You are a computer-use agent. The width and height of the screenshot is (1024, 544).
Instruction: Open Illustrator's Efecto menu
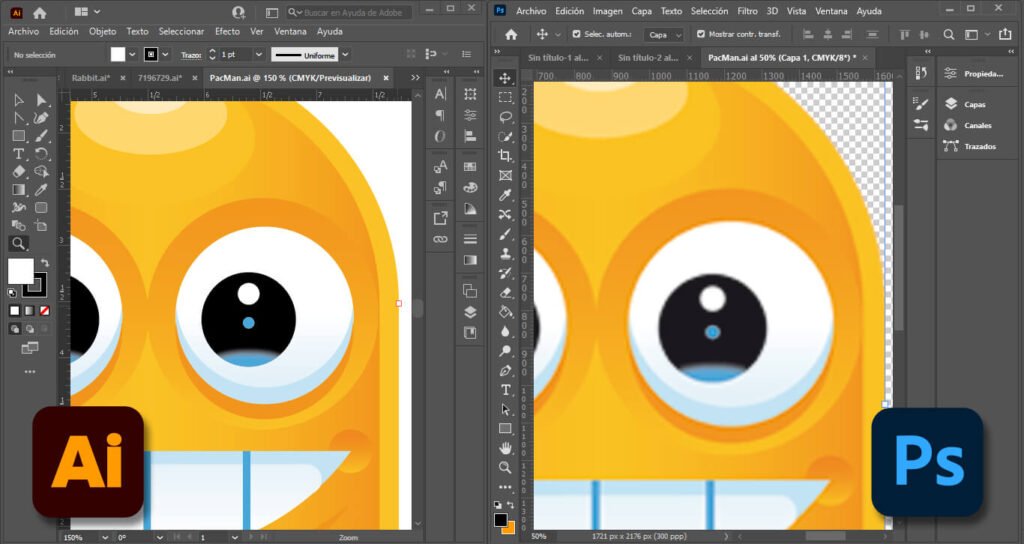click(x=227, y=31)
